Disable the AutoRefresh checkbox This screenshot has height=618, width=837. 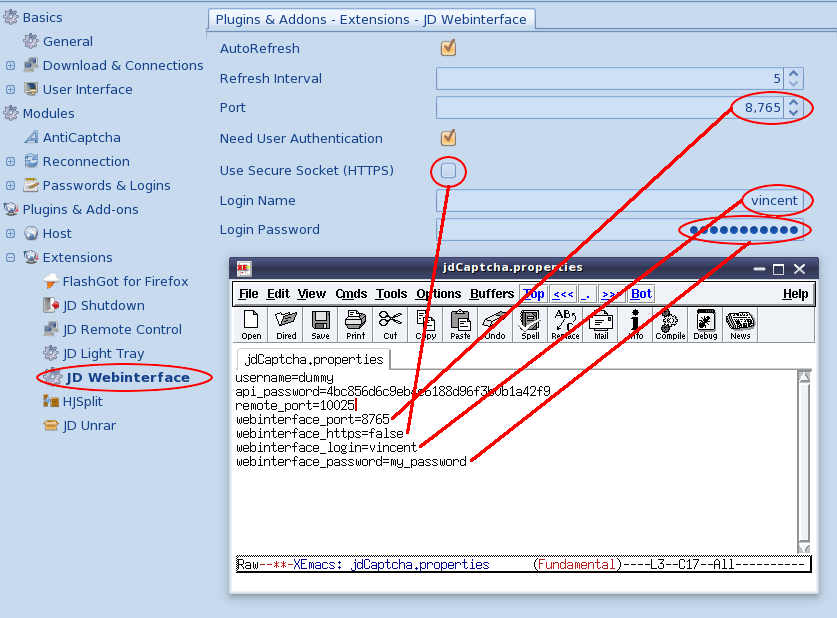448,47
